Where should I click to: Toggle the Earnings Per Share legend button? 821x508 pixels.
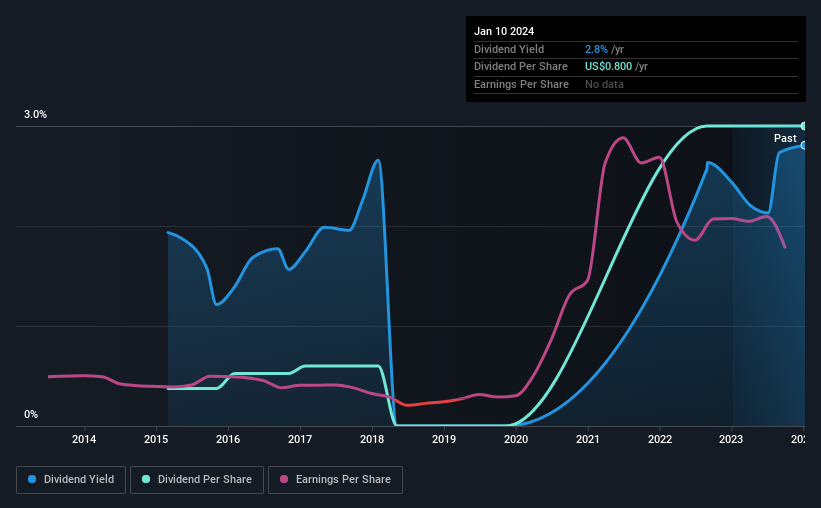(335, 480)
